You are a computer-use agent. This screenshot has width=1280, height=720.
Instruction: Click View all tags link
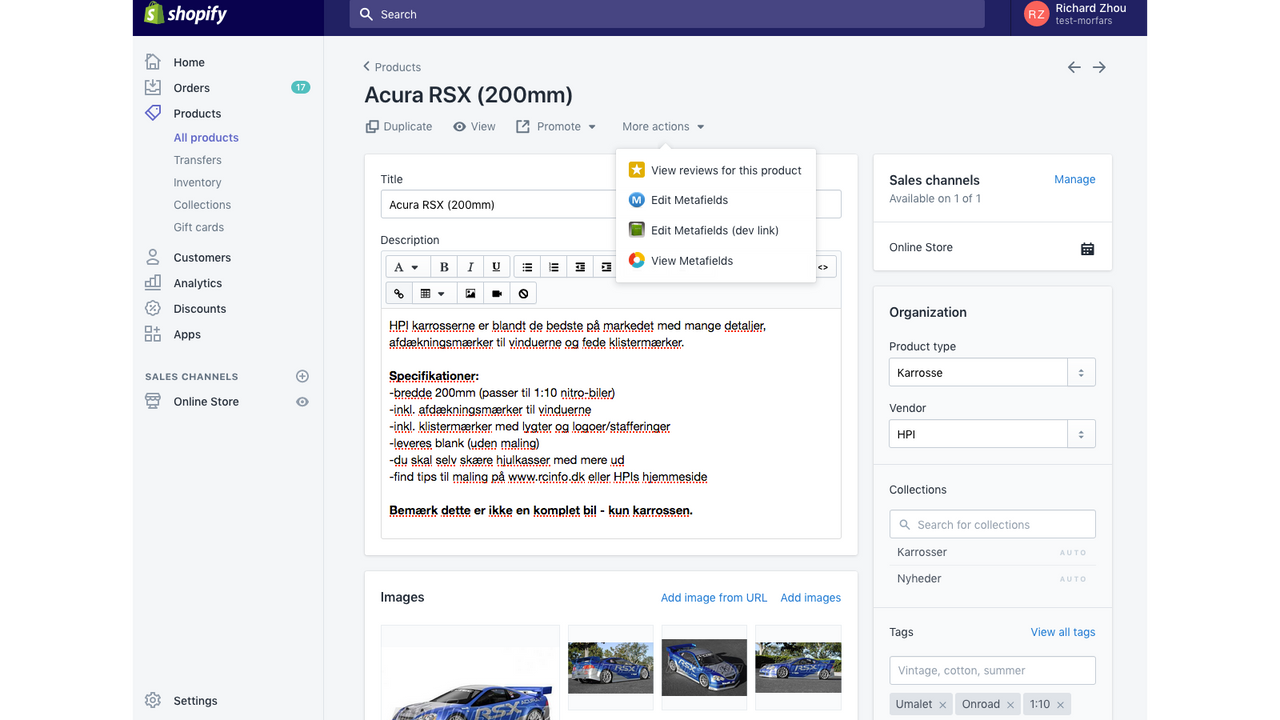(1063, 632)
